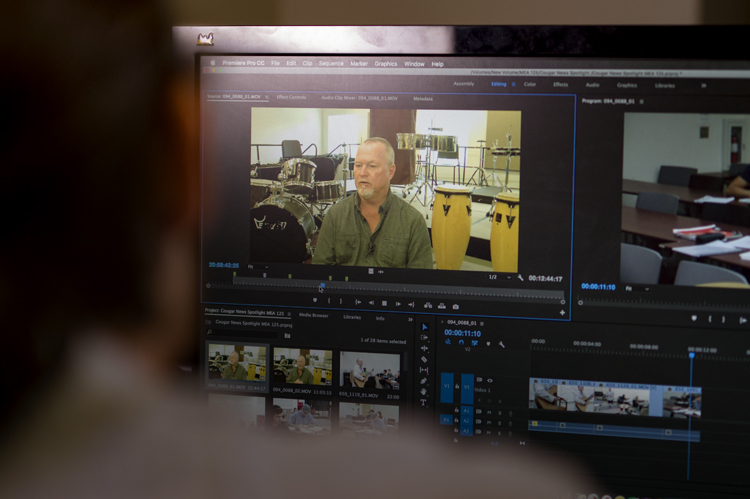Open Source panel hamburger menu
750x499 pixels.
pyautogui.click(x=266, y=97)
